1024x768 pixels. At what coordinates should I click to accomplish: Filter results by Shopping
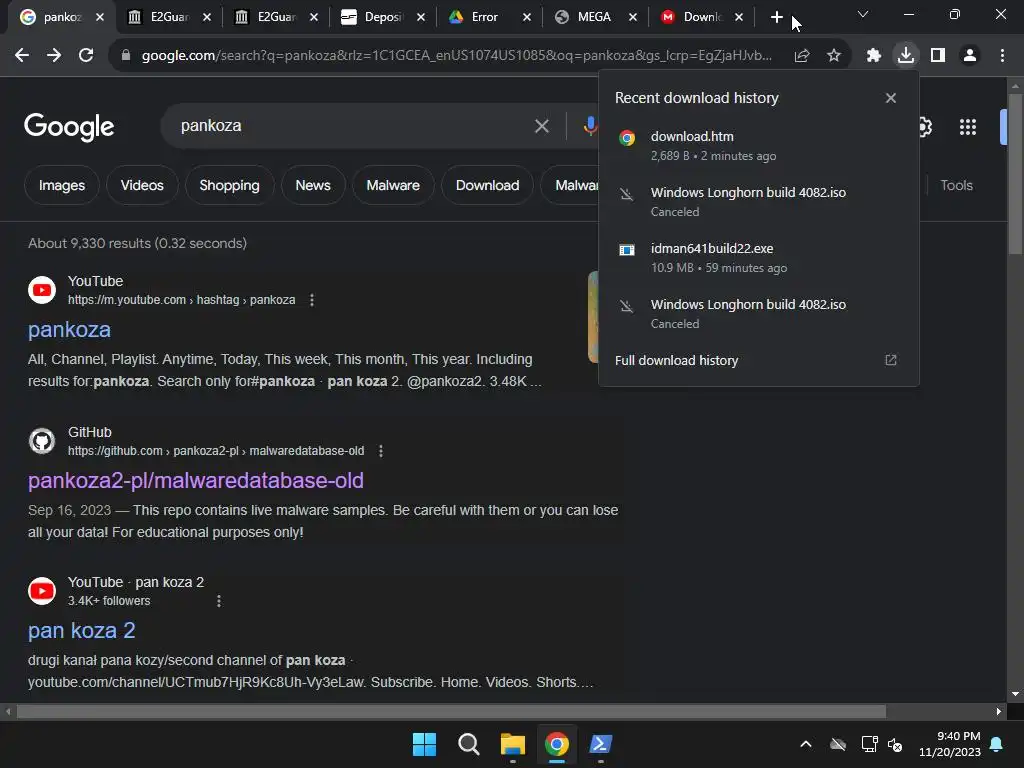tap(229, 185)
